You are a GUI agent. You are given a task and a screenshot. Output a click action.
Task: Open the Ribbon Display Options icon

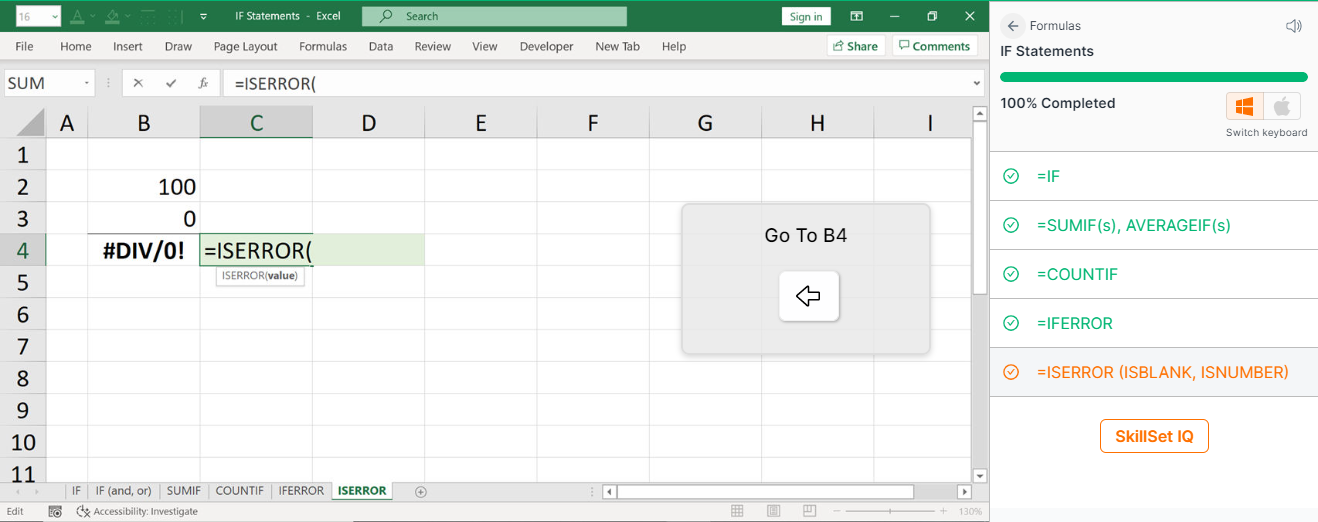point(856,16)
